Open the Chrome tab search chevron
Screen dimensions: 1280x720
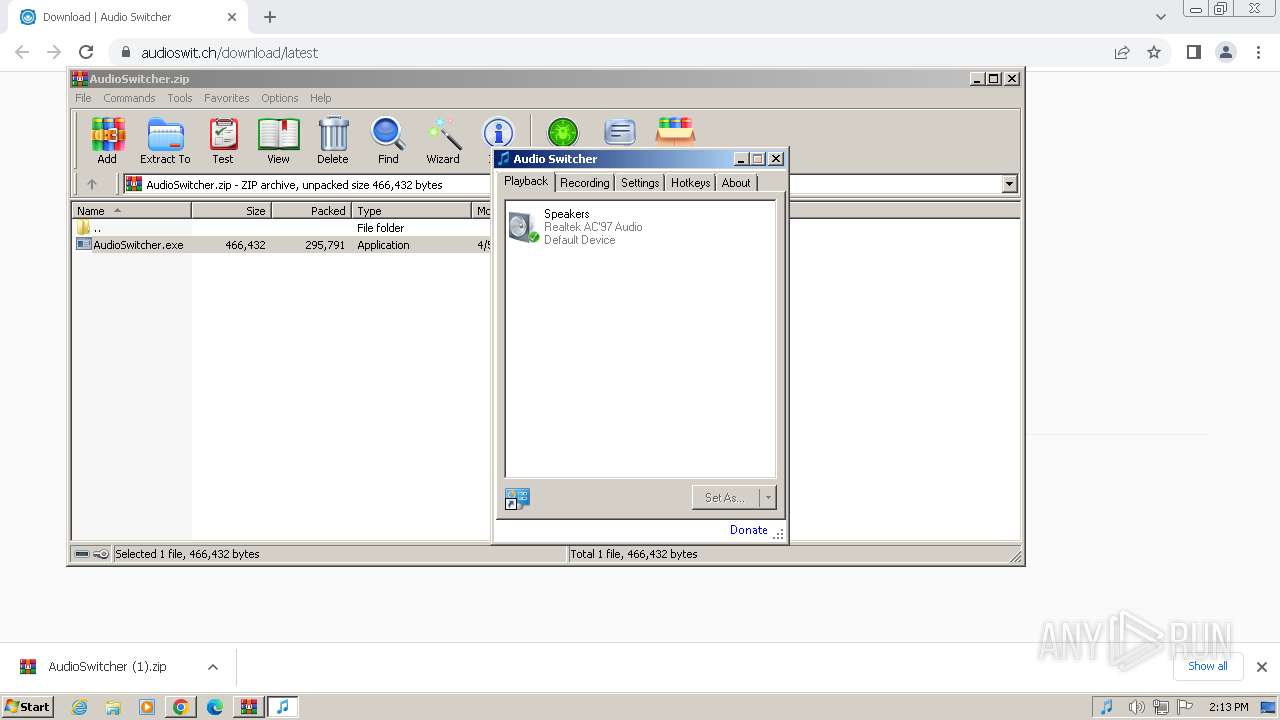(1161, 17)
